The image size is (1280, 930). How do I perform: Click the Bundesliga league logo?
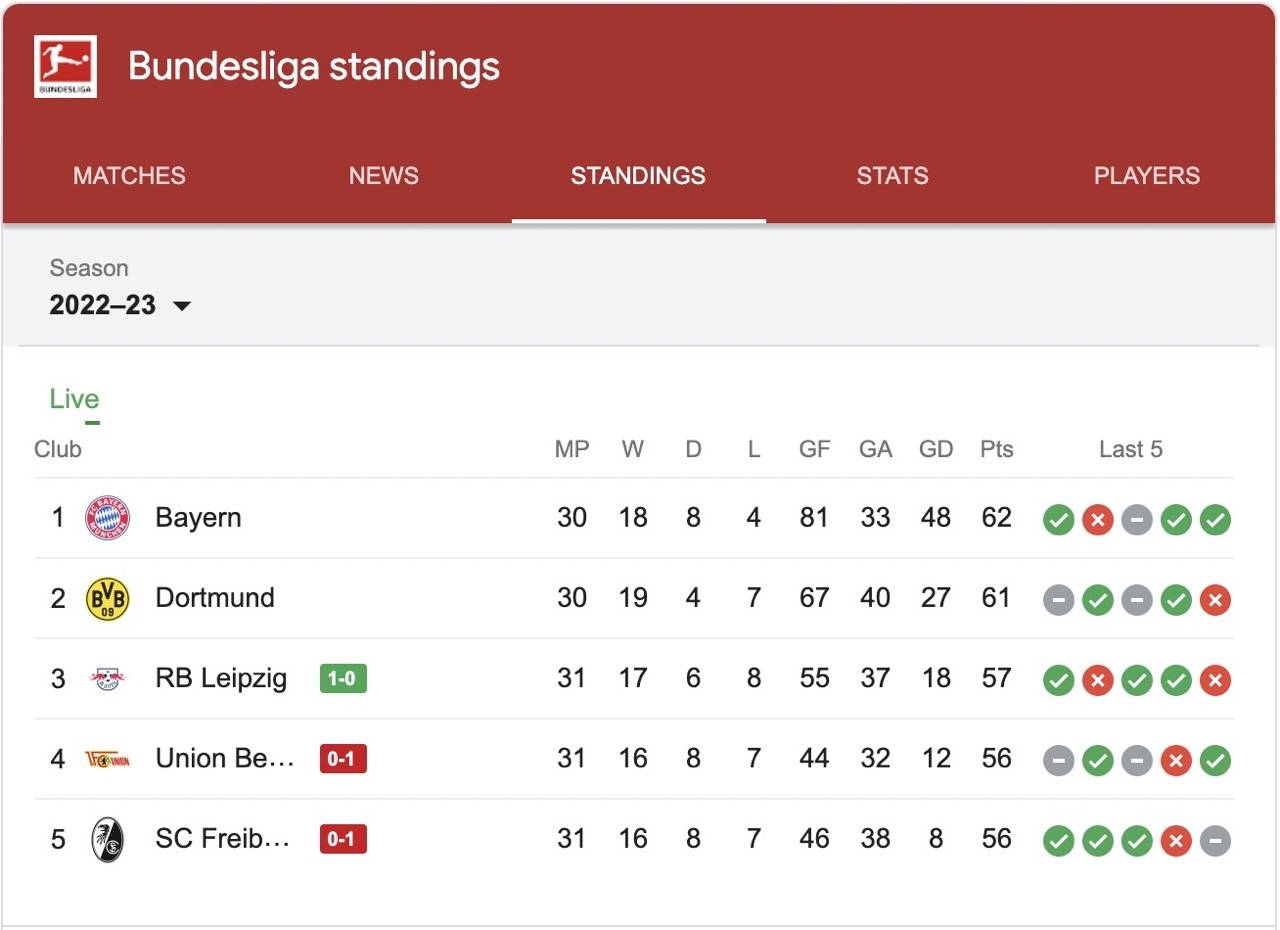(64, 64)
